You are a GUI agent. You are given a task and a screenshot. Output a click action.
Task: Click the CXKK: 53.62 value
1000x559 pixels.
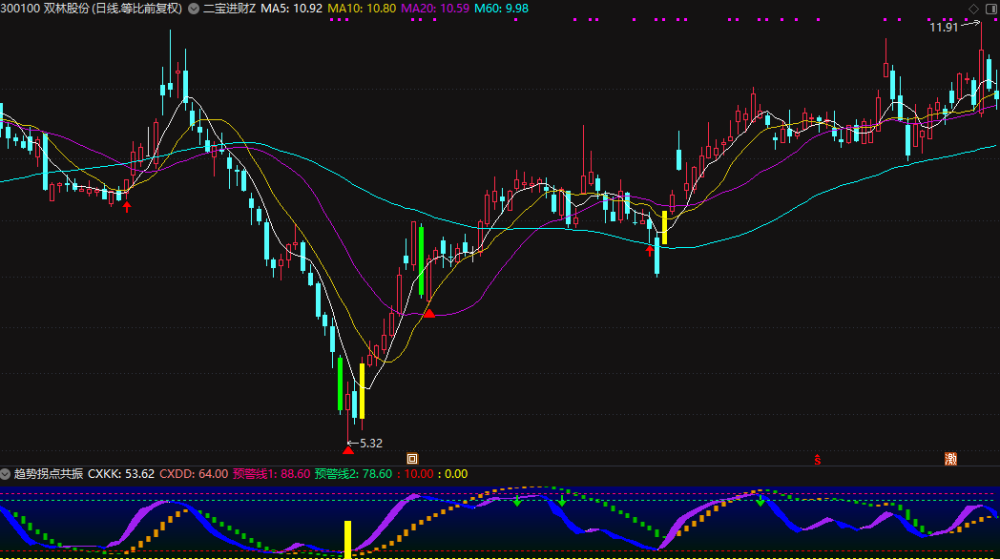tap(121, 474)
